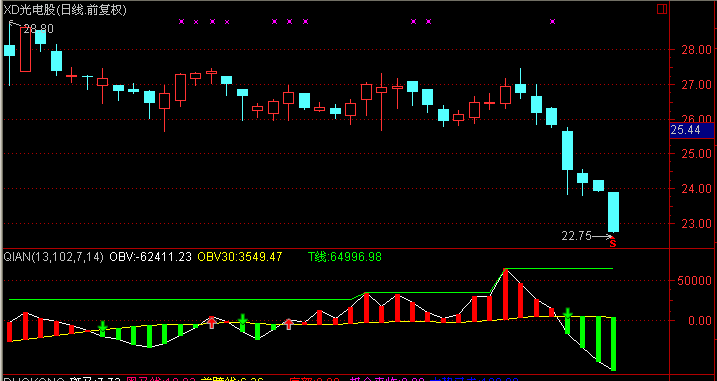
Task: Click the red square icon in the top-right corner
Action: (x=662, y=9)
